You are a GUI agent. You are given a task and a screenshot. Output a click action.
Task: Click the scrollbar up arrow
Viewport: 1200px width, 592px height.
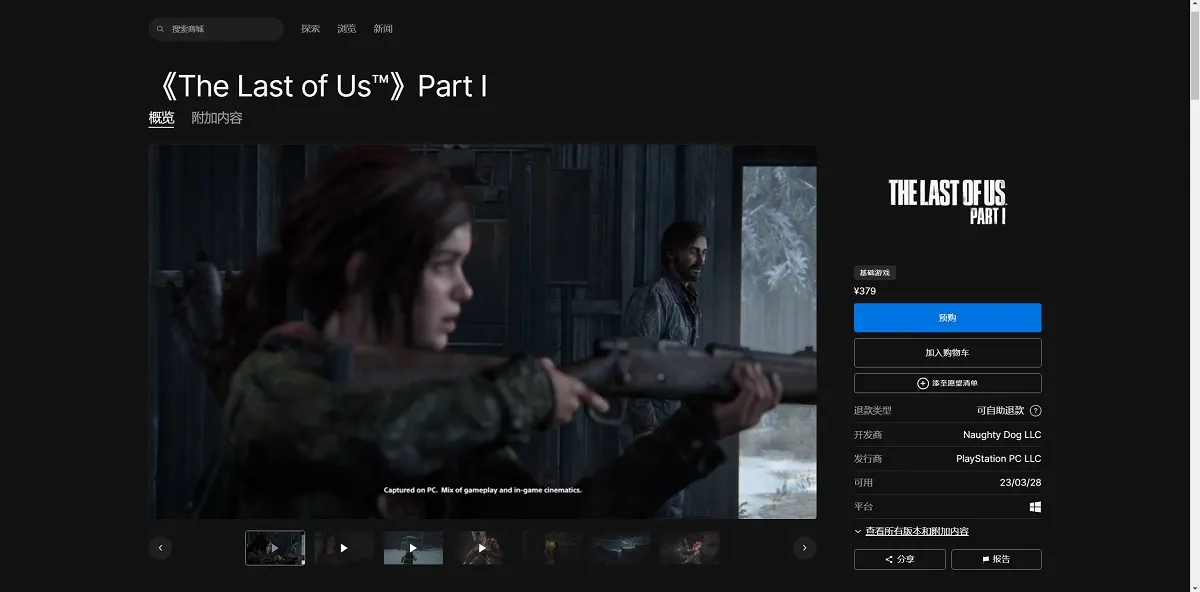pos(1193,5)
